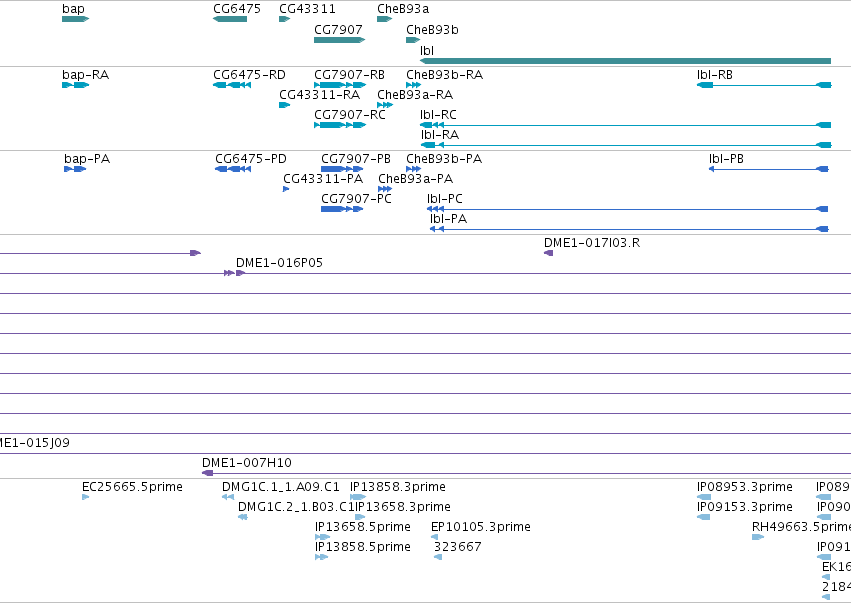851x603 pixels.
Task: Select the DME1-017I03.R clone
Action: tap(548, 253)
